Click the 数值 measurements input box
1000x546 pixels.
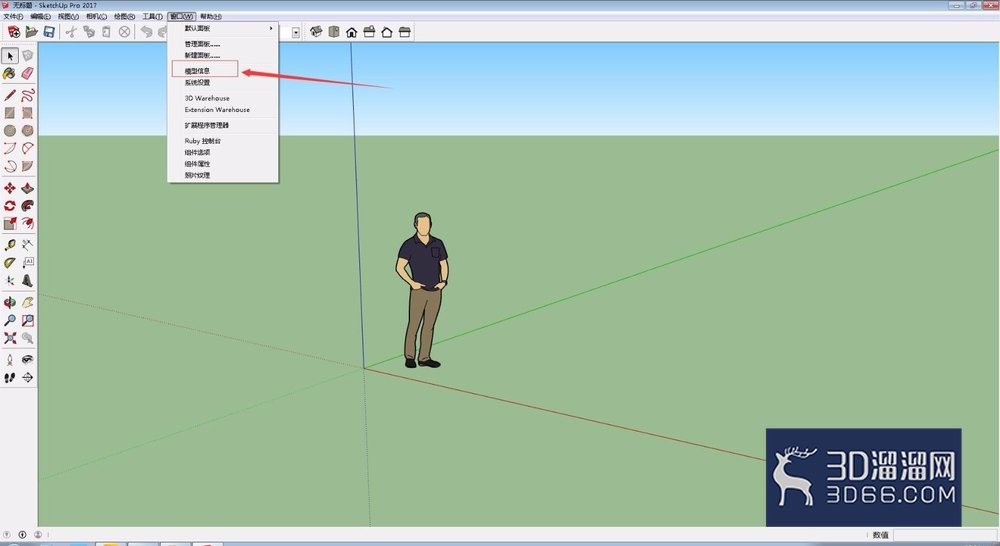pos(946,535)
